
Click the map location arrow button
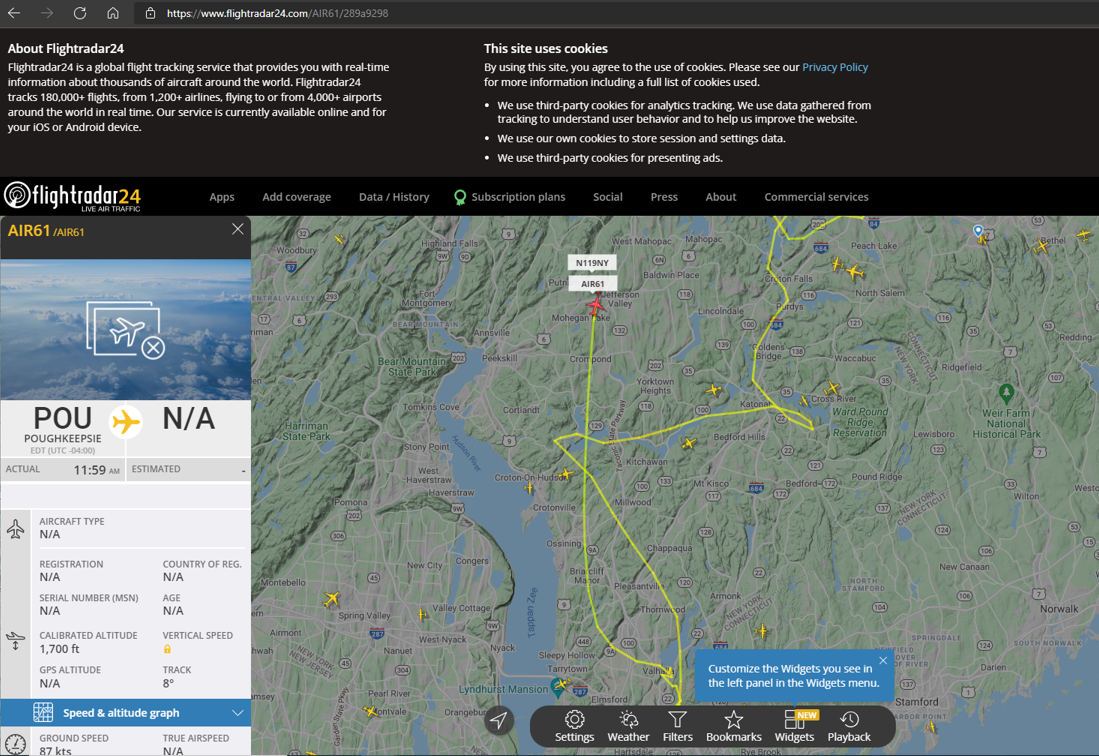point(498,720)
